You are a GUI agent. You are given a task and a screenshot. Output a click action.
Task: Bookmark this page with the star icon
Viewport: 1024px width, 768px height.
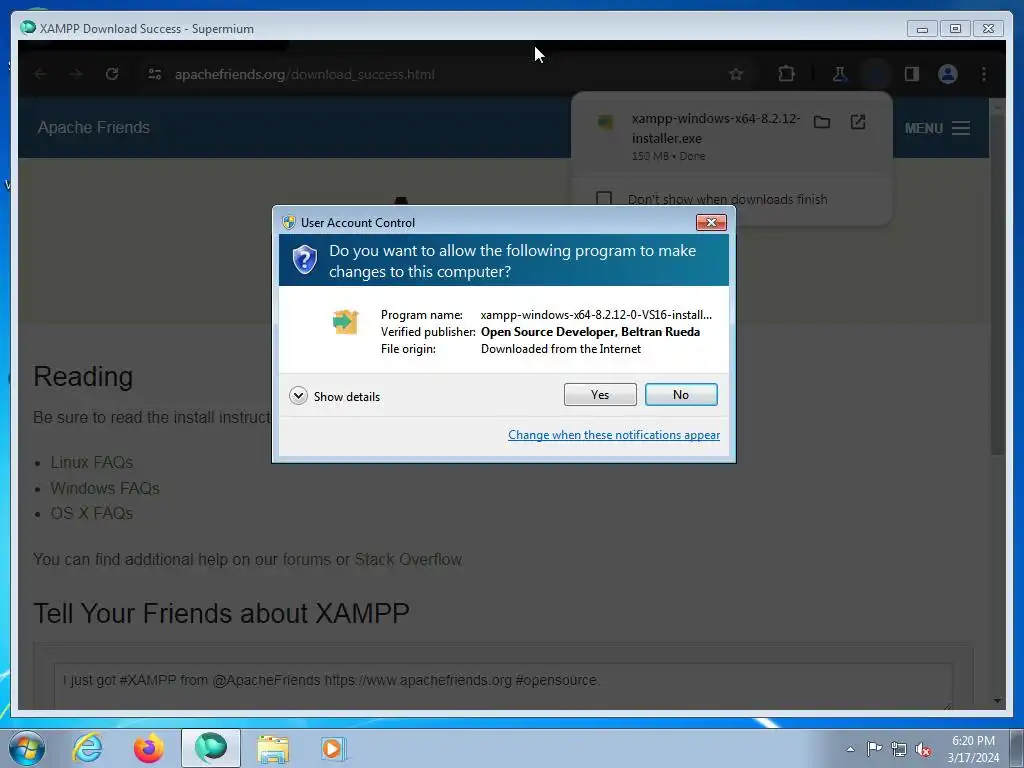pyautogui.click(x=736, y=74)
